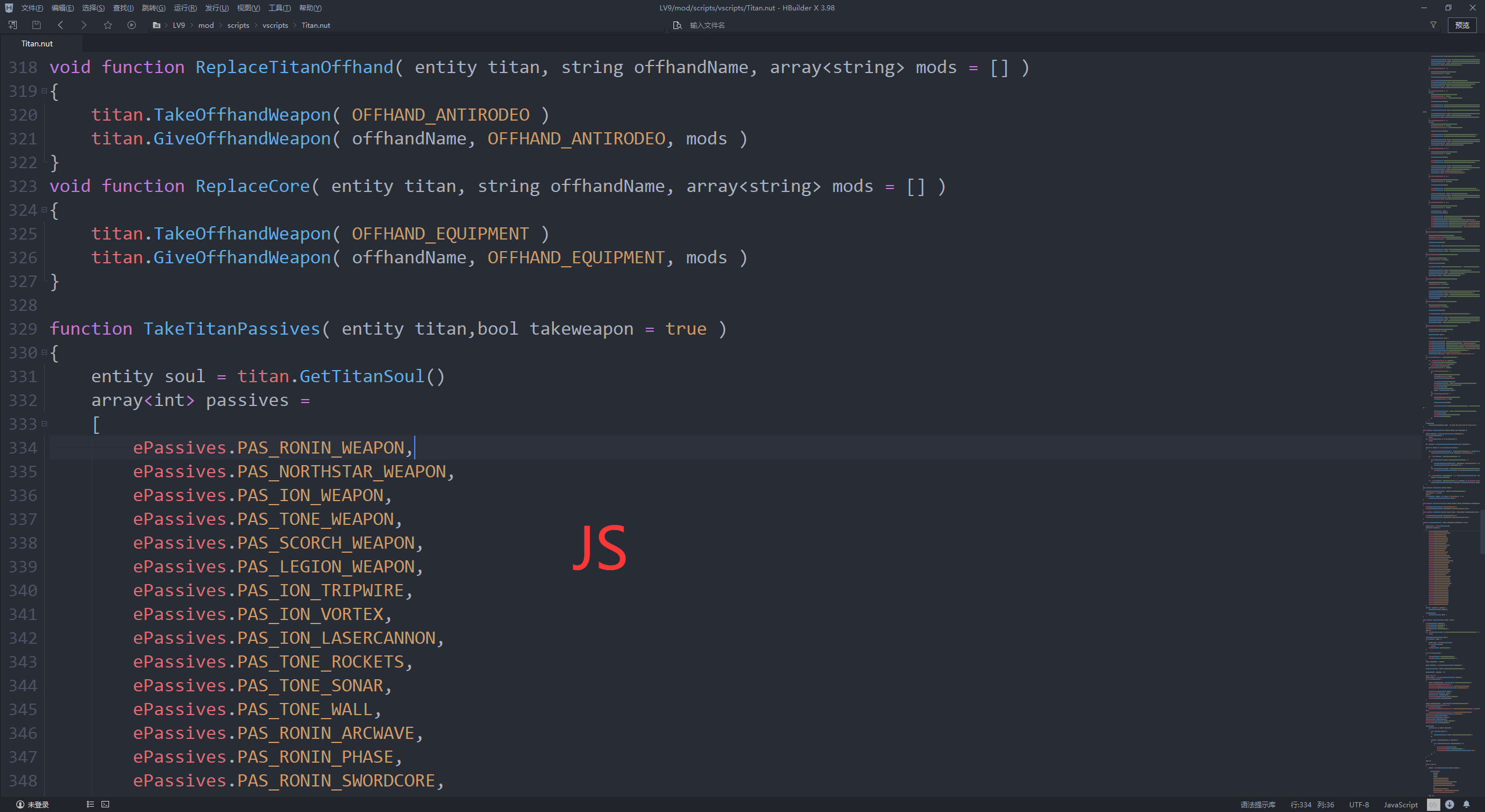Click the vscripts breadcrumb folder
Viewport: 1485px width, 812px height.
coord(275,26)
